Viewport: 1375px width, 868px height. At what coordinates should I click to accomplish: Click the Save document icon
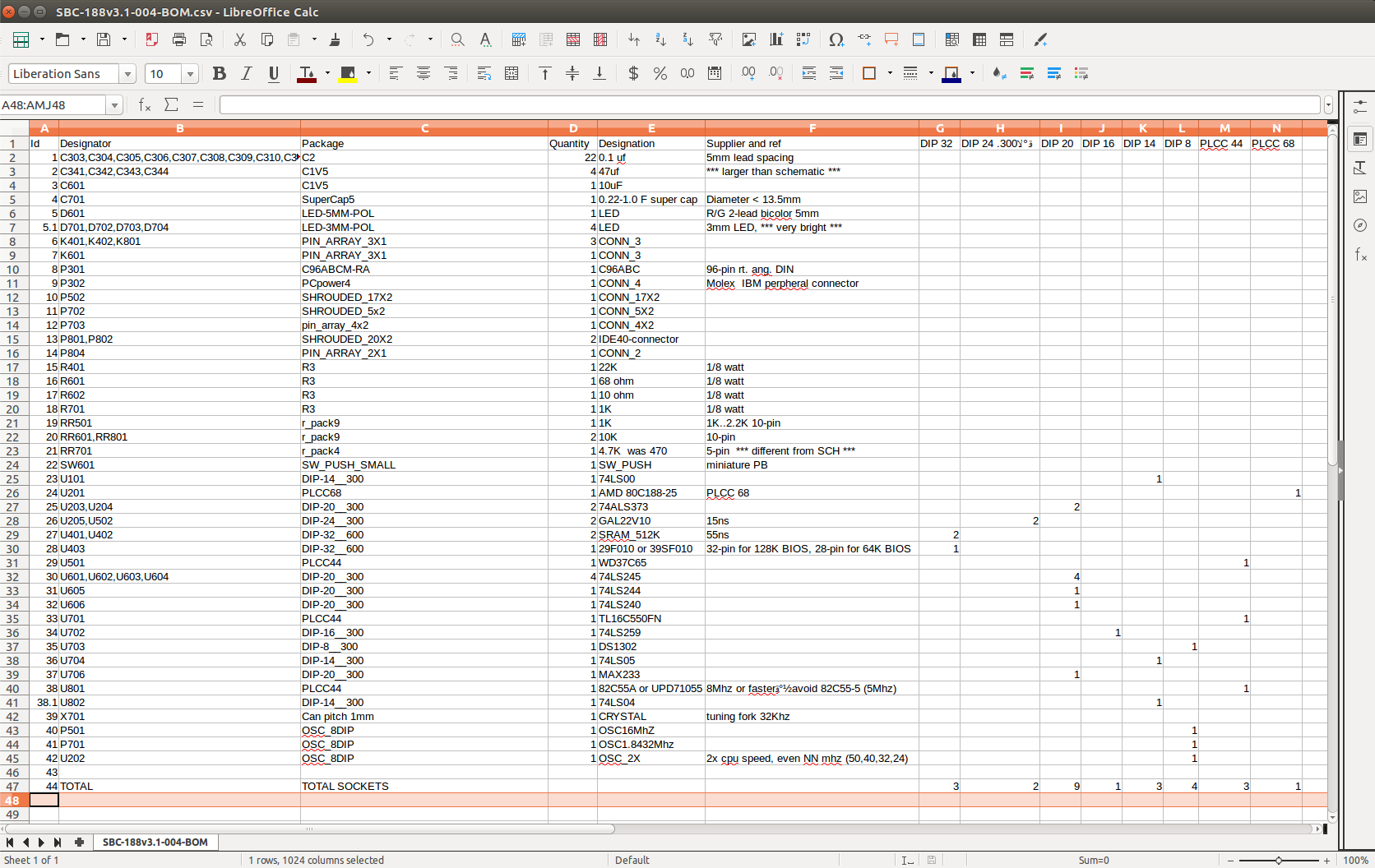click(x=104, y=39)
